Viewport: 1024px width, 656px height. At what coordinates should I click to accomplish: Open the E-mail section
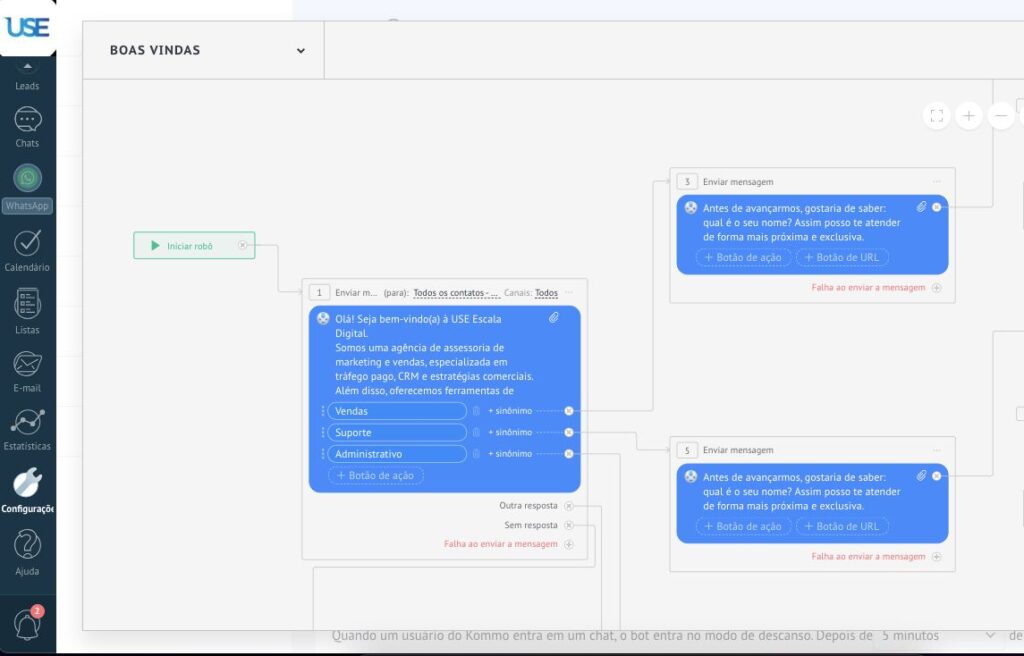tap(27, 370)
